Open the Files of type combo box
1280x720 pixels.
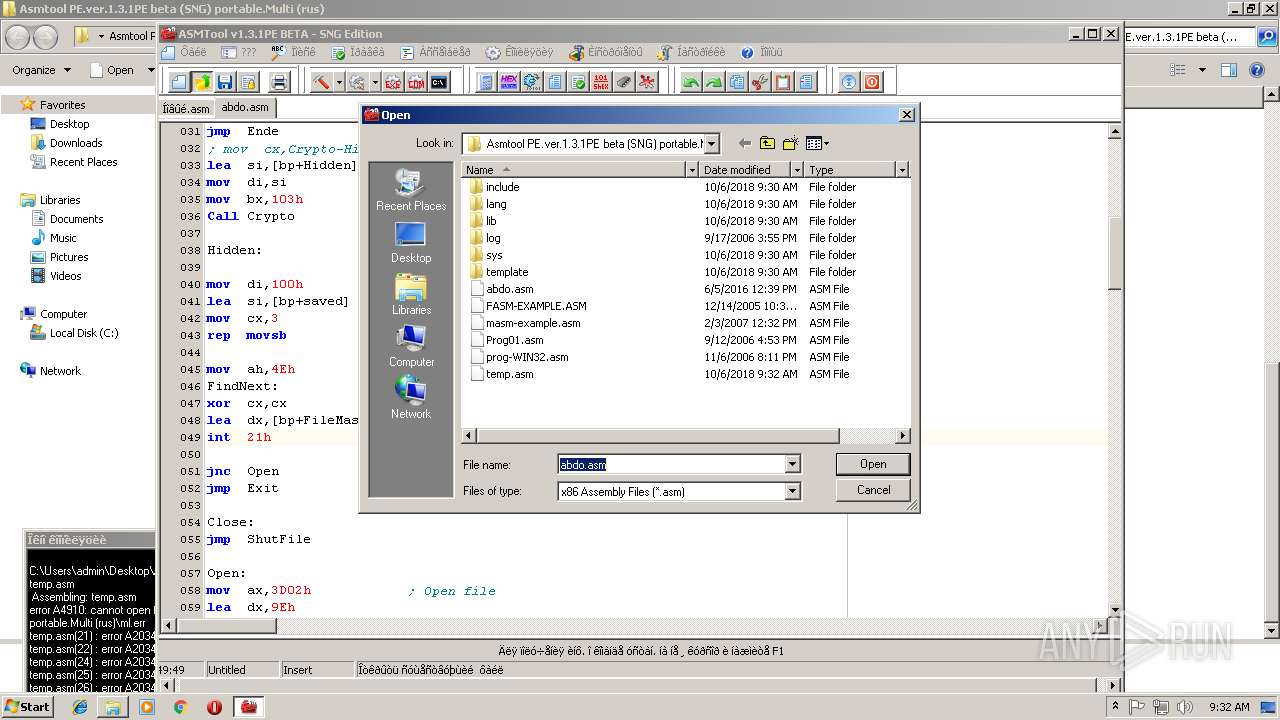[x=680, y=491]
